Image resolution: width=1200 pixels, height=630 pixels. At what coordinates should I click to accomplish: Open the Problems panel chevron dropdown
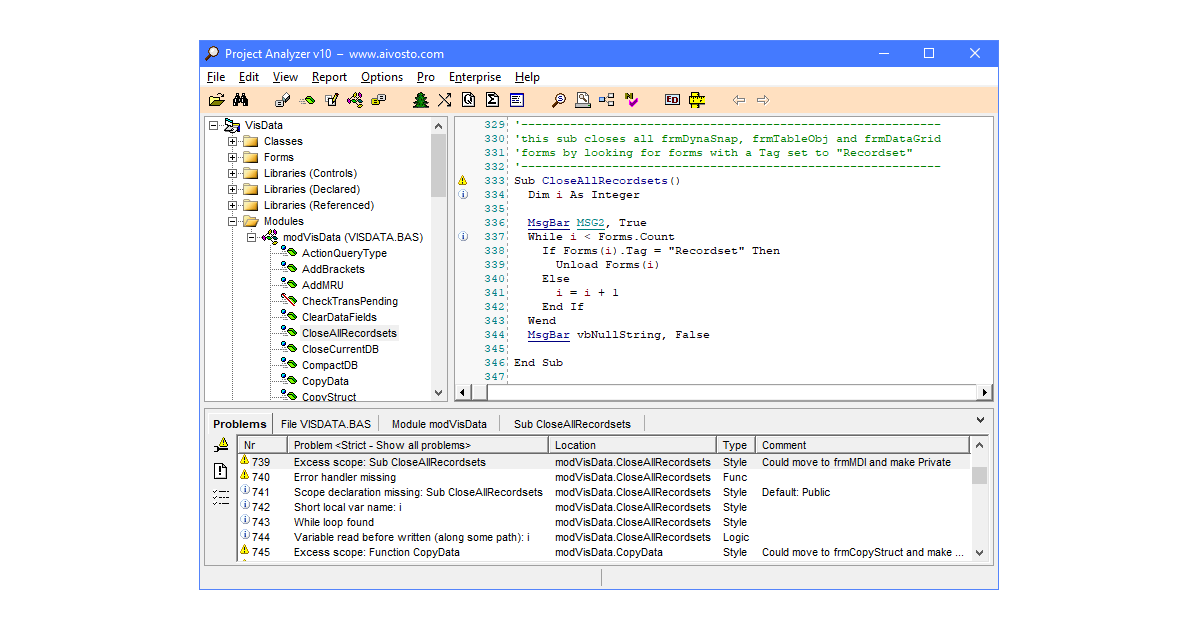tap(980, 419)
